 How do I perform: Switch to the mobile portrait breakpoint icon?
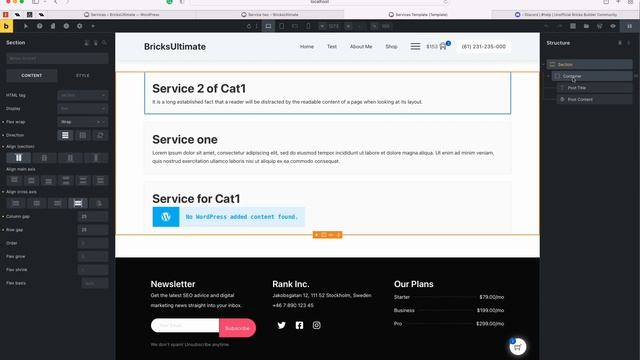(308, 26)
